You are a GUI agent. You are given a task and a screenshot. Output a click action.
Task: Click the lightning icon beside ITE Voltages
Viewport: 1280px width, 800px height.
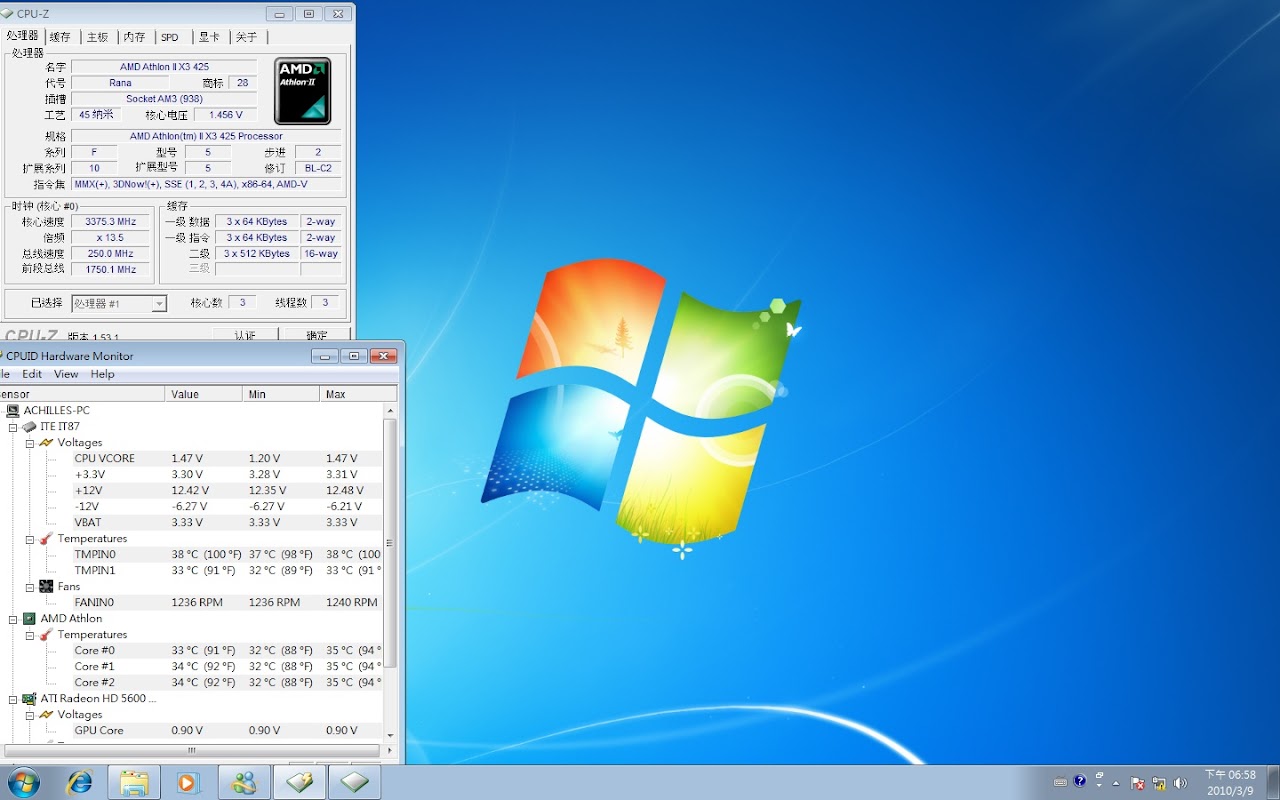46,442
